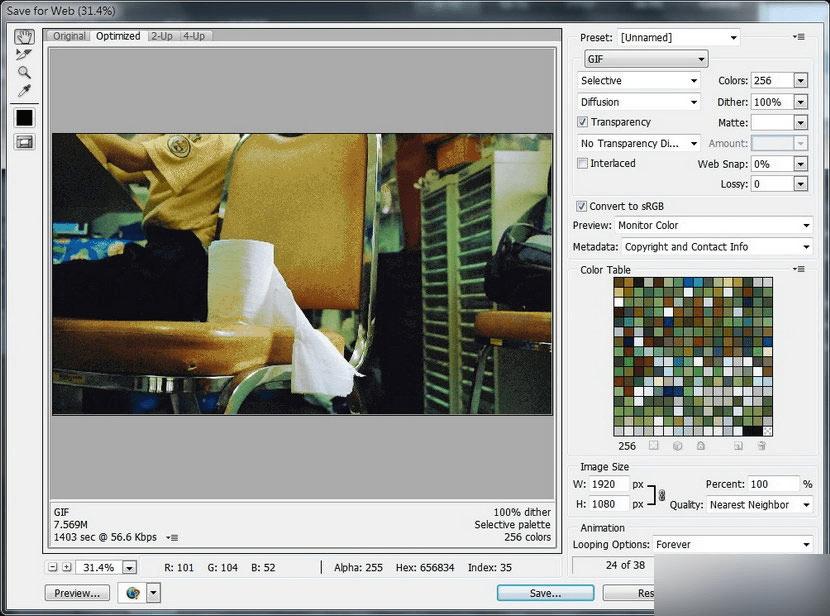Click the browser preview globe icon
The image size is (830, 616).
pyautogui.click(x=133, y=593)
